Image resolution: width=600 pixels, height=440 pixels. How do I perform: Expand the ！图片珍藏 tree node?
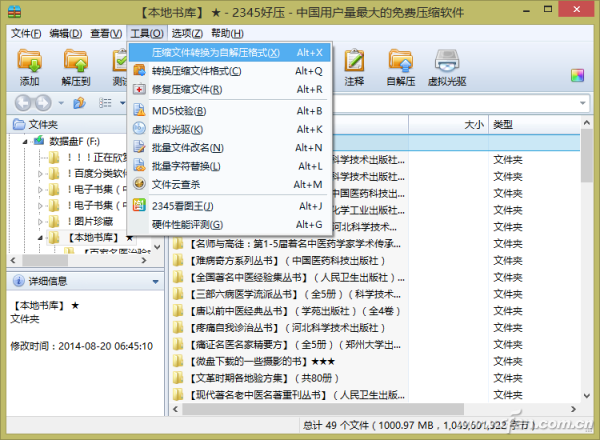click(40, 222)
